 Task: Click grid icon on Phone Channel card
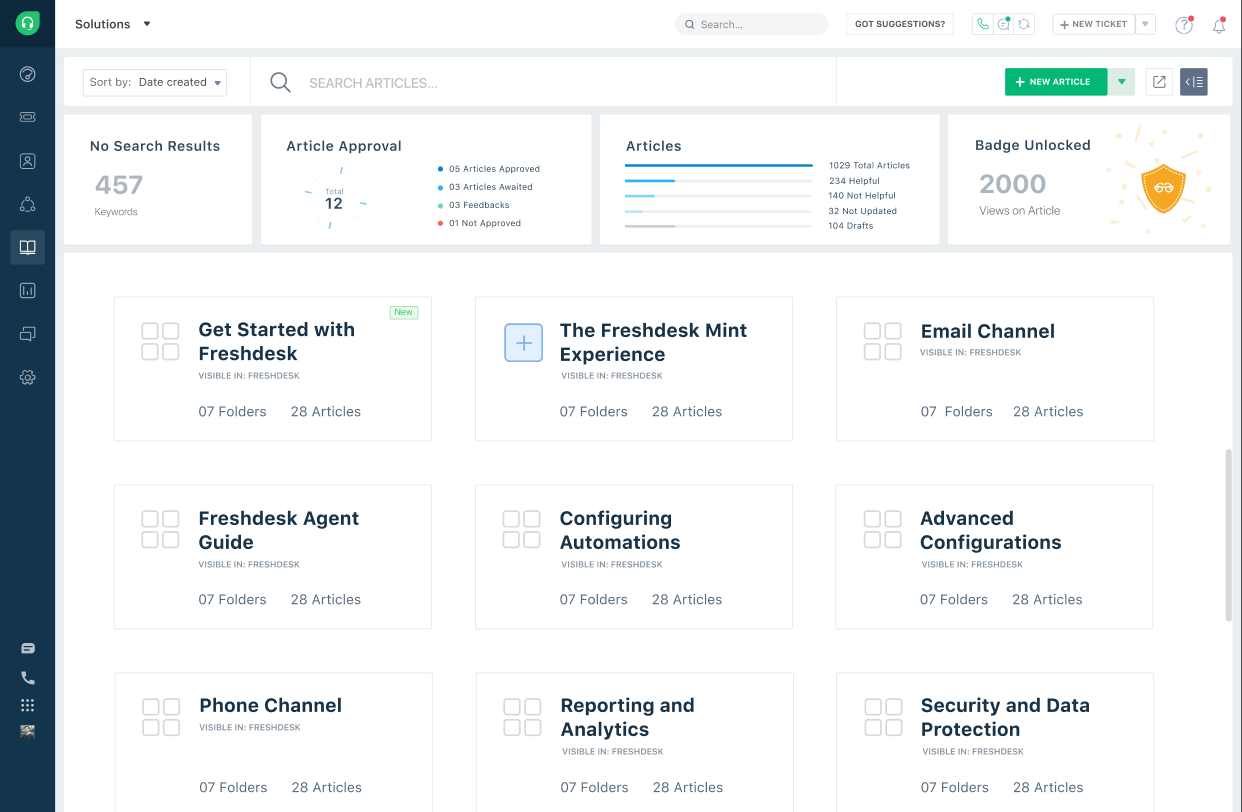click(x=161, y=717)
